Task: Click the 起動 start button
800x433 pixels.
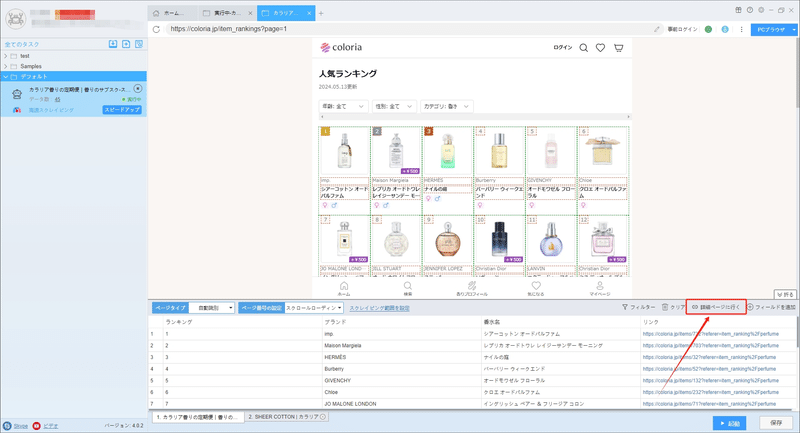Action: pos(730,423)
